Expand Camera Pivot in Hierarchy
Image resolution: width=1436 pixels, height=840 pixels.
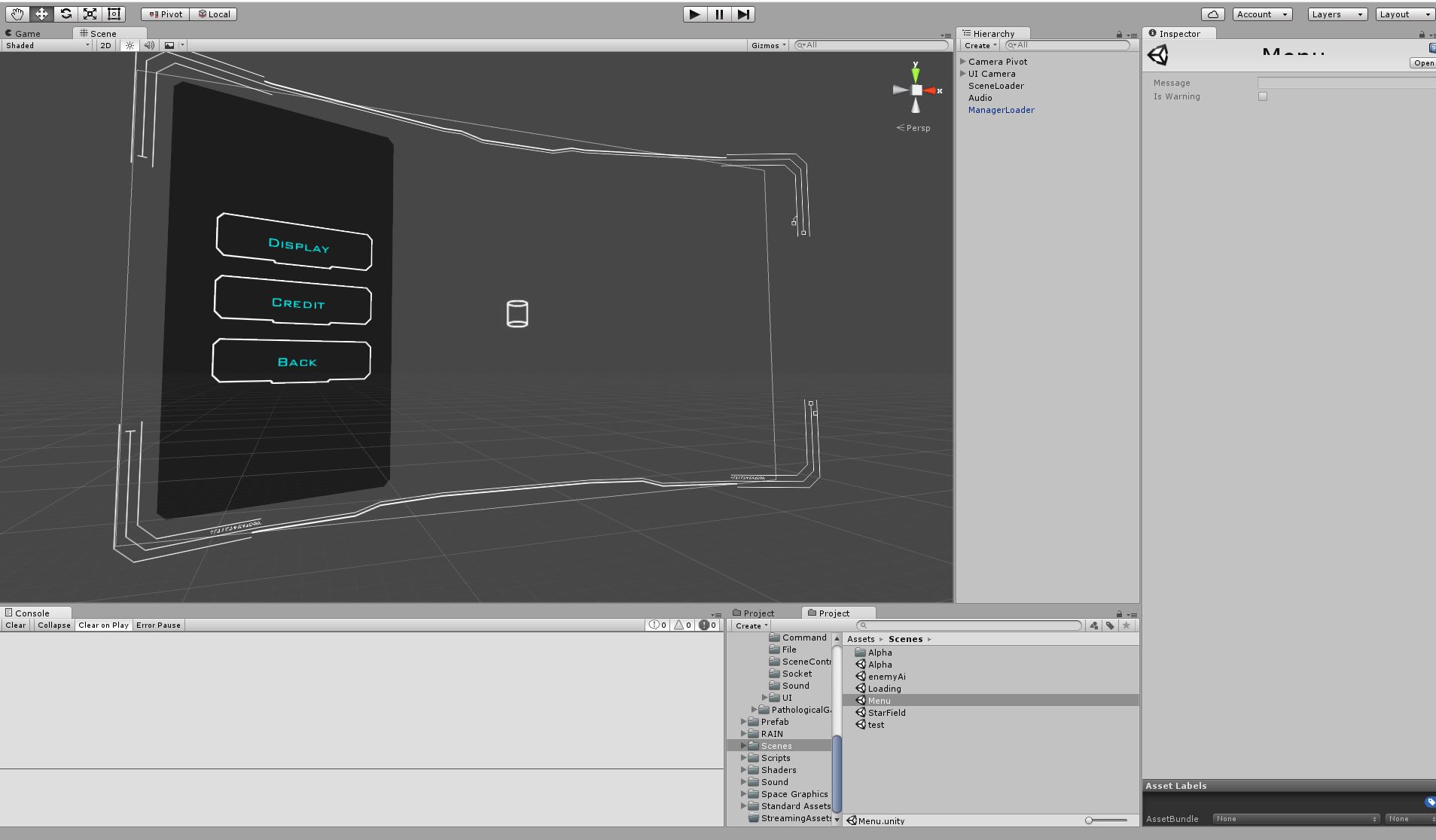pos(962,62)
